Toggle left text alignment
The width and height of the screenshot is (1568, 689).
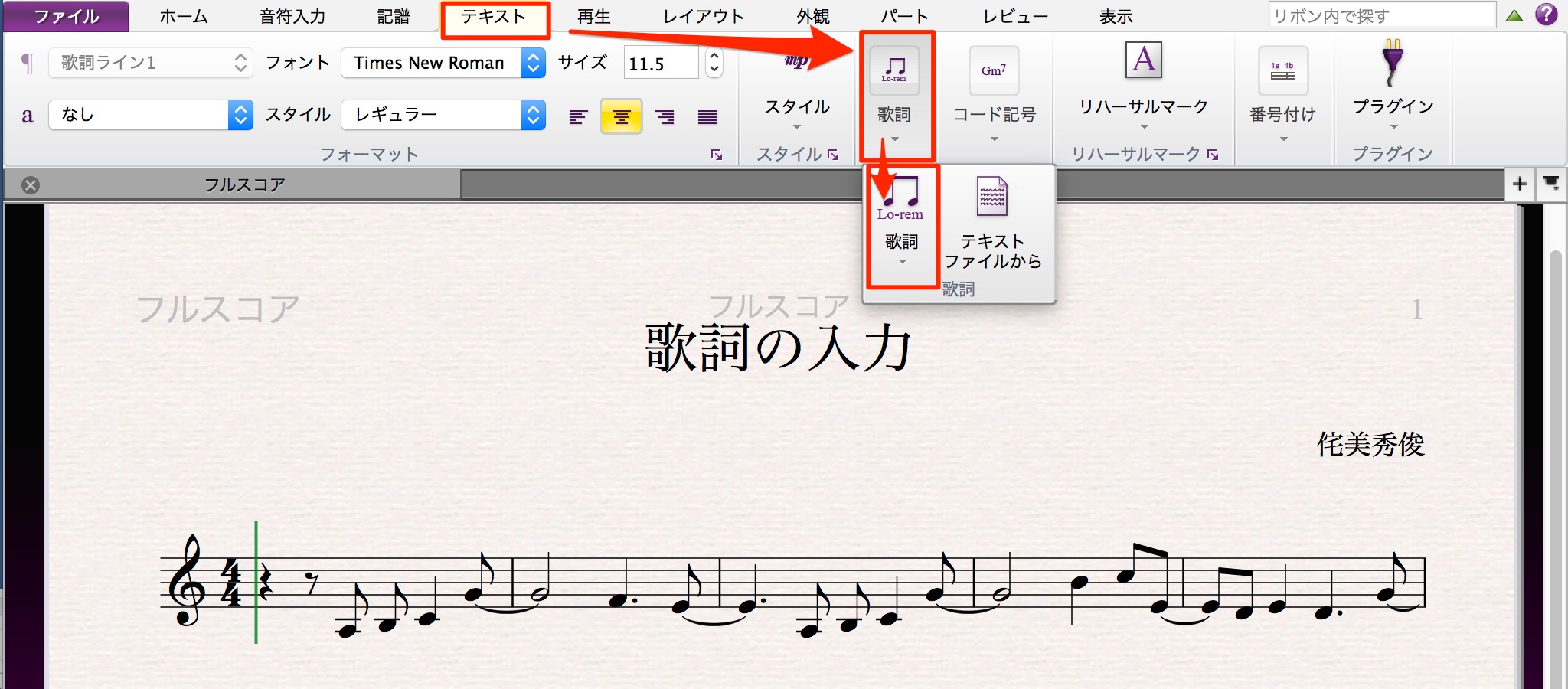[x=578, y=116]
